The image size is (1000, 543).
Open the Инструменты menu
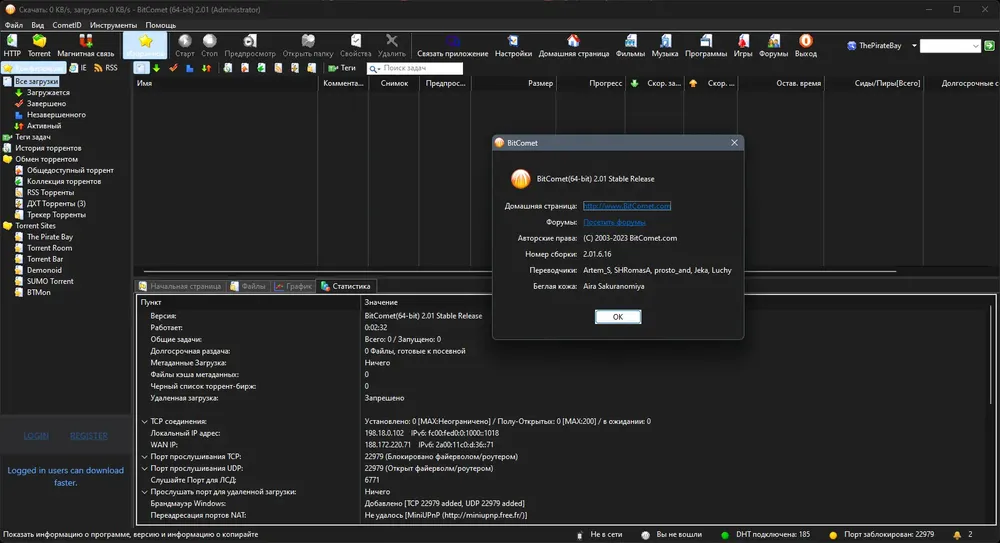113,25
